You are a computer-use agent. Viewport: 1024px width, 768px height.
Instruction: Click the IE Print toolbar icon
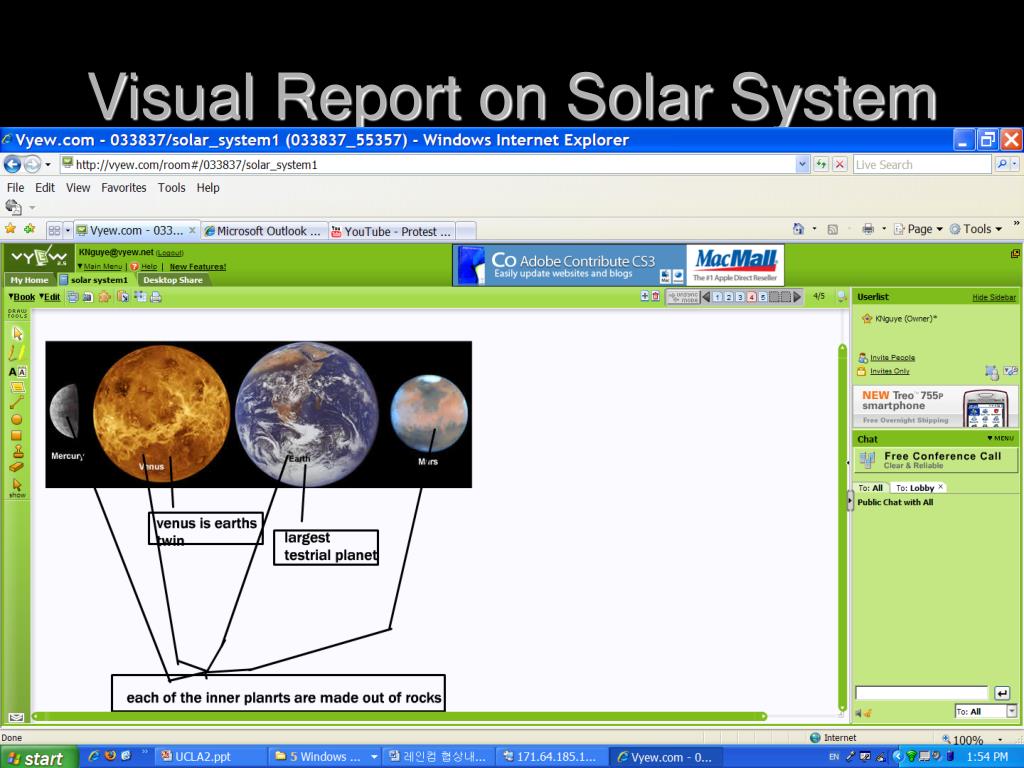click(x=868, y=229)
